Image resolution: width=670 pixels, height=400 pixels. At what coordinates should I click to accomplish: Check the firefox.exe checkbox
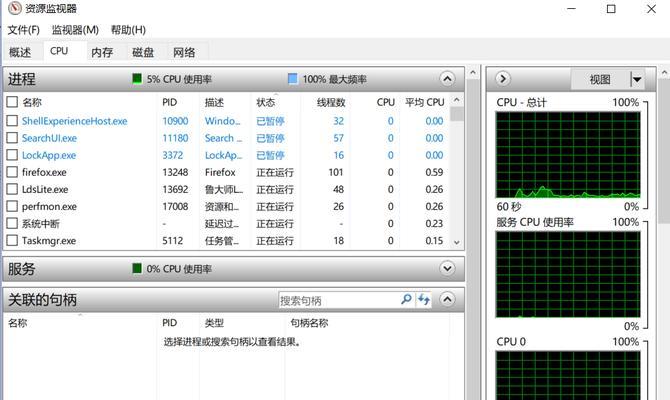click(x=12, y=172)
